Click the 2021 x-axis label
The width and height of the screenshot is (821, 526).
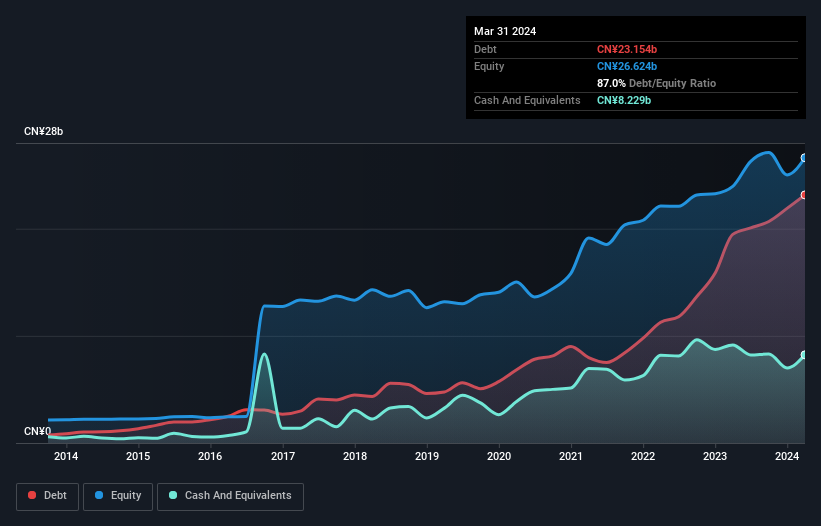[571, 456]
